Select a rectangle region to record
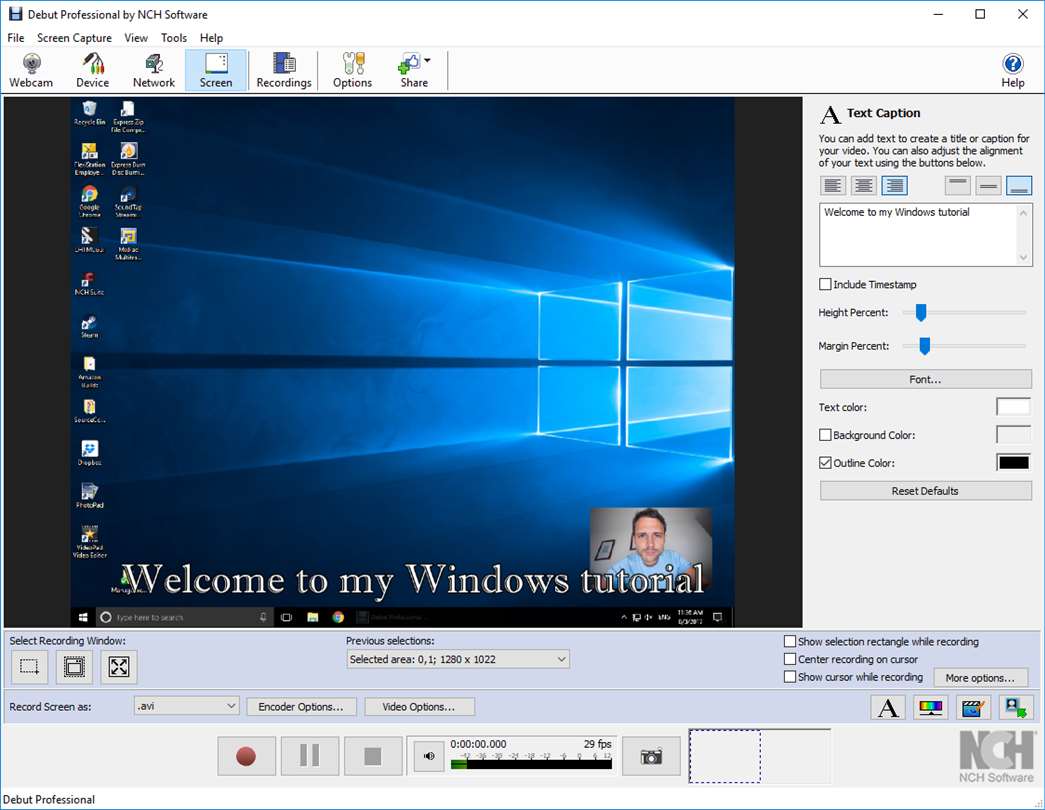 click(x=29, y=666)
